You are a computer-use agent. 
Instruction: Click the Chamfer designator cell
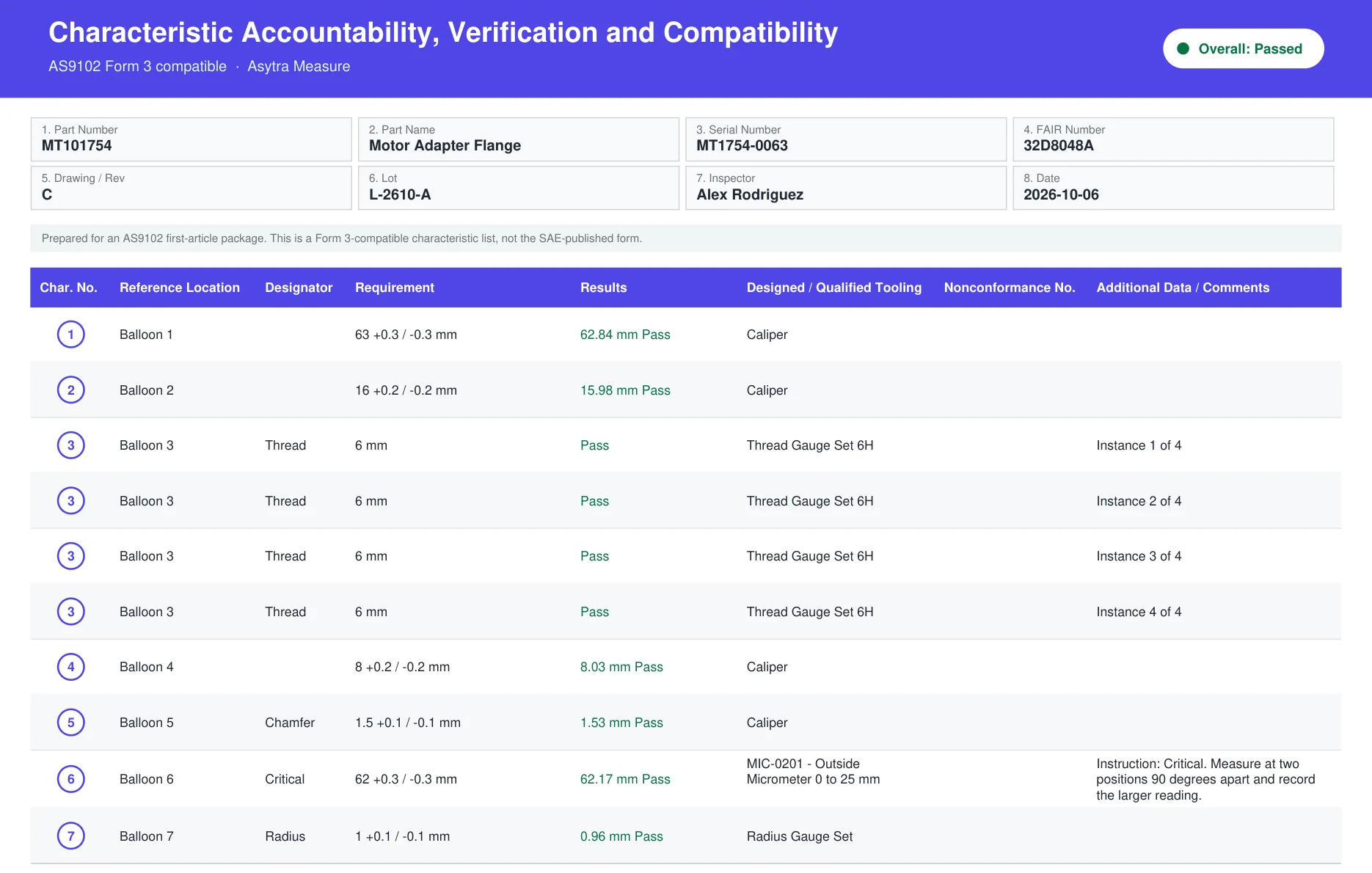point(290,723)
